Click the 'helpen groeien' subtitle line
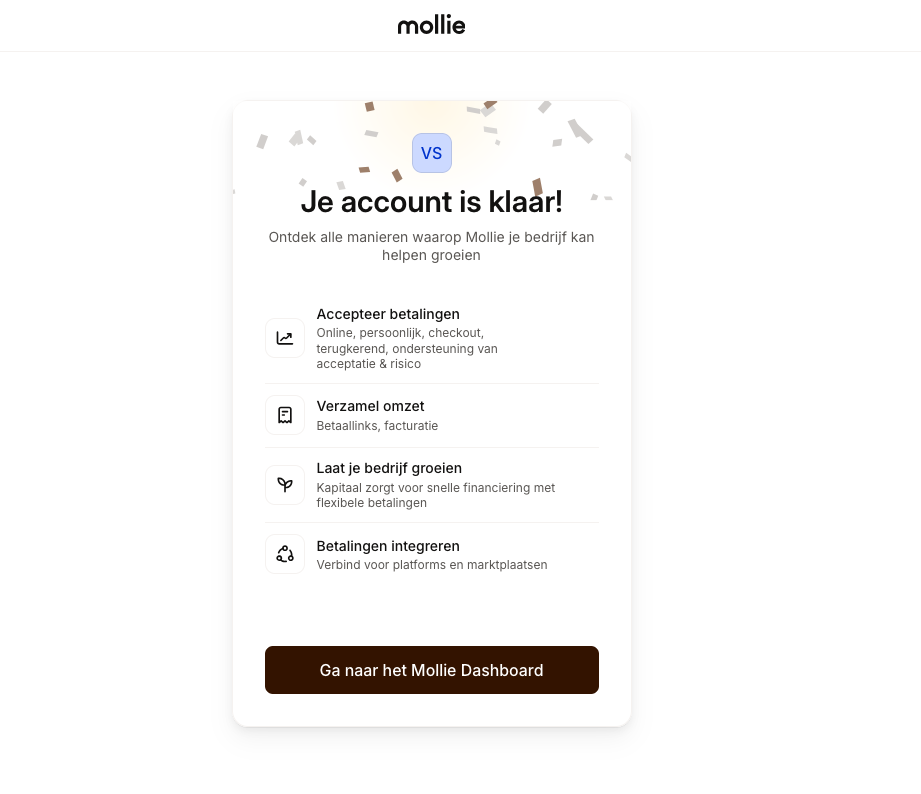 (x=432, y=256)
